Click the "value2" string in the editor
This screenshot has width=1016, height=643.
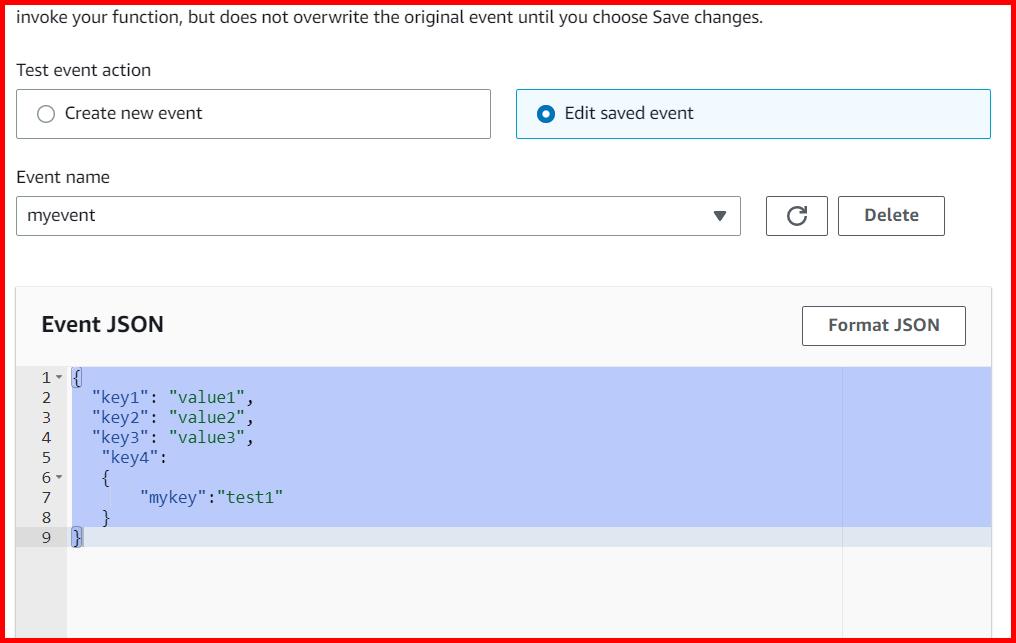(x=204, y=417)
